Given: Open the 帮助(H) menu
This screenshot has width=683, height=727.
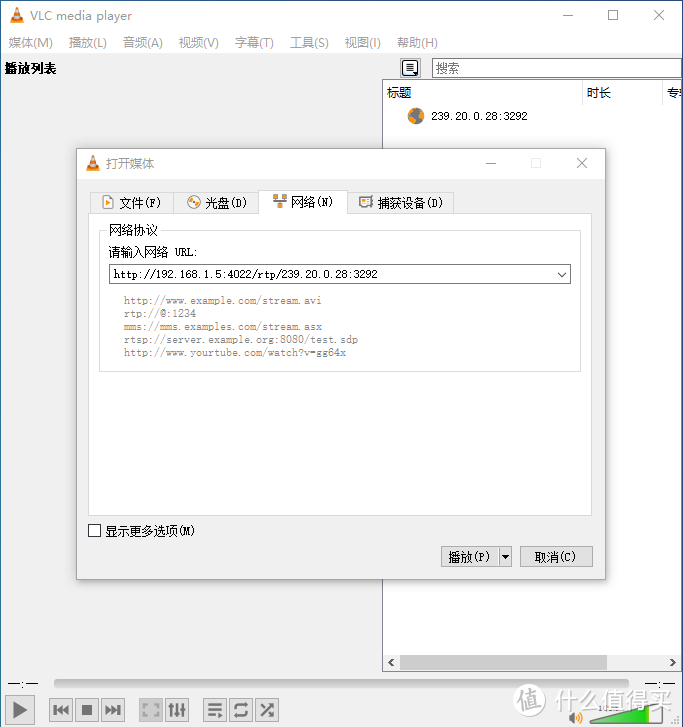Looking at the screenshot, I should 417,43.
